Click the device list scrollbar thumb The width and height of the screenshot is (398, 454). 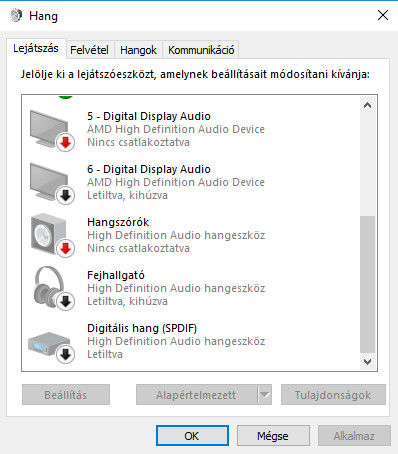[x=368, y=284]
